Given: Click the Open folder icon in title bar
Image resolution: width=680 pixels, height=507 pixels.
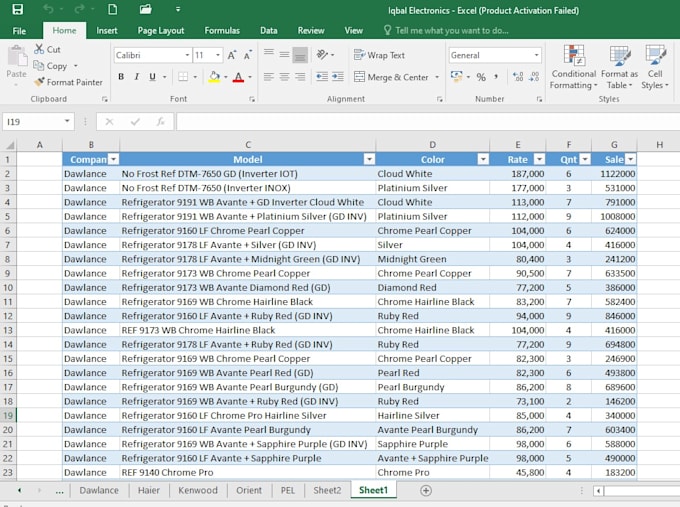Looking at the screenshot, I should pyautogui.click(x=145, y=9).
